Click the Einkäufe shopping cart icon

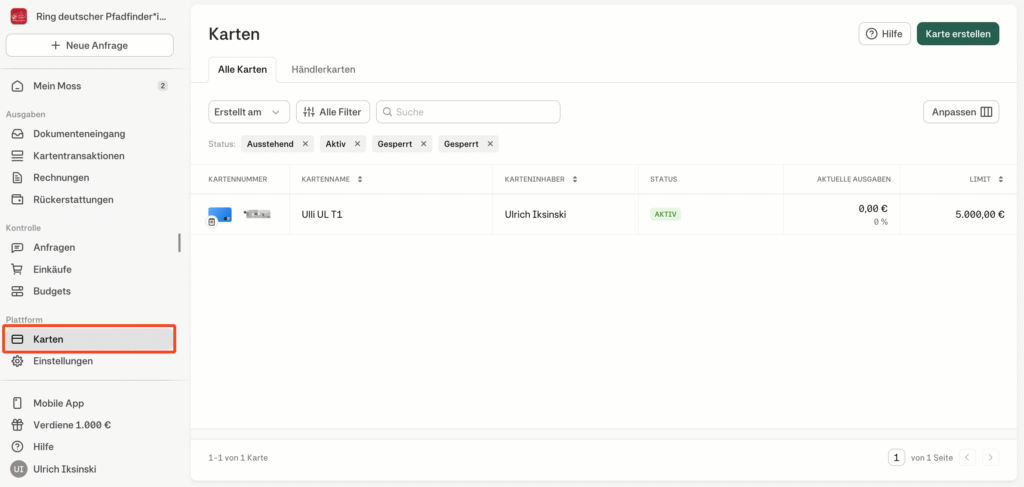[x=17, y=269]
